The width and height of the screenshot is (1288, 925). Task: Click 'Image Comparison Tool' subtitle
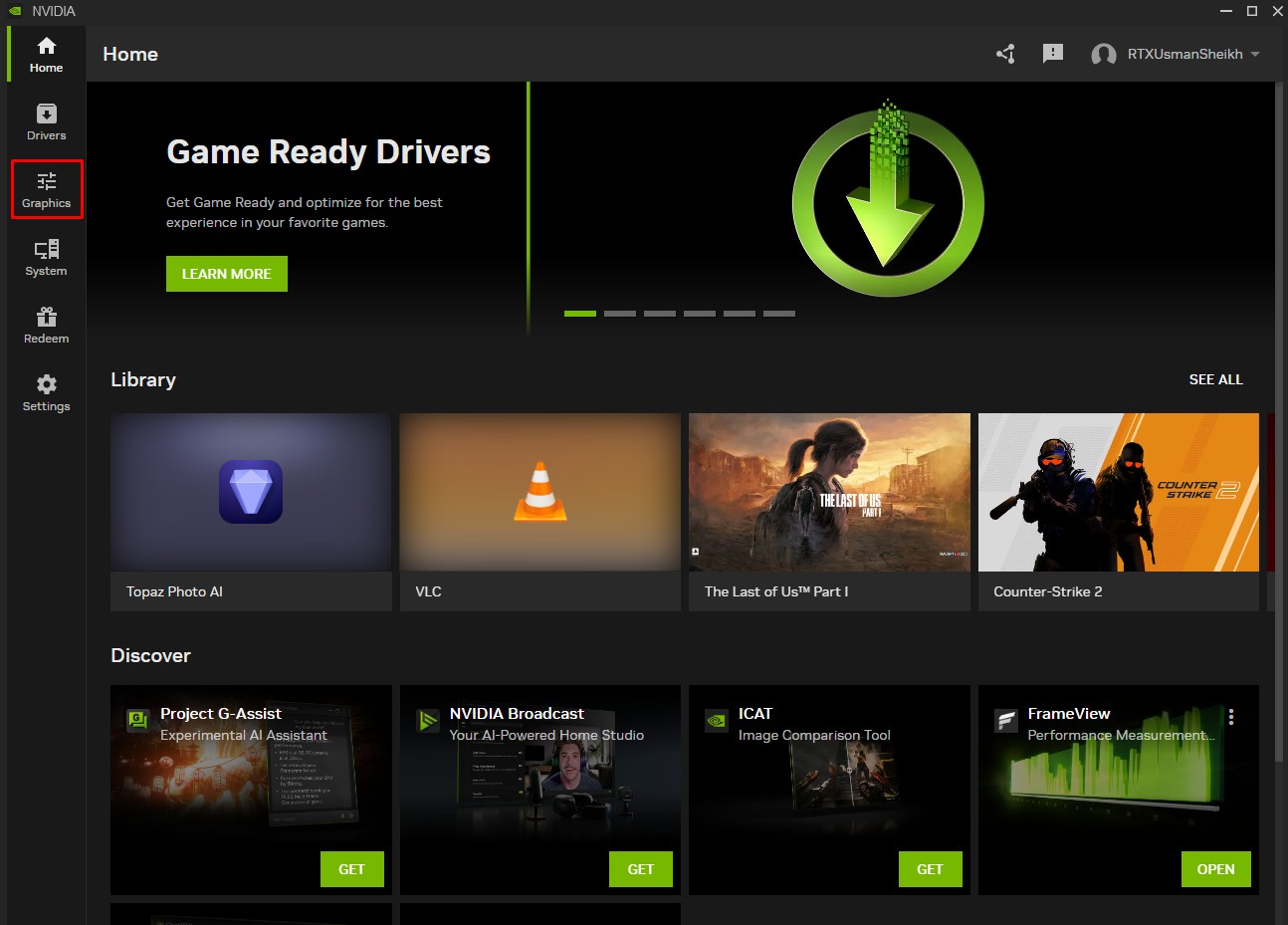[814, 735]
